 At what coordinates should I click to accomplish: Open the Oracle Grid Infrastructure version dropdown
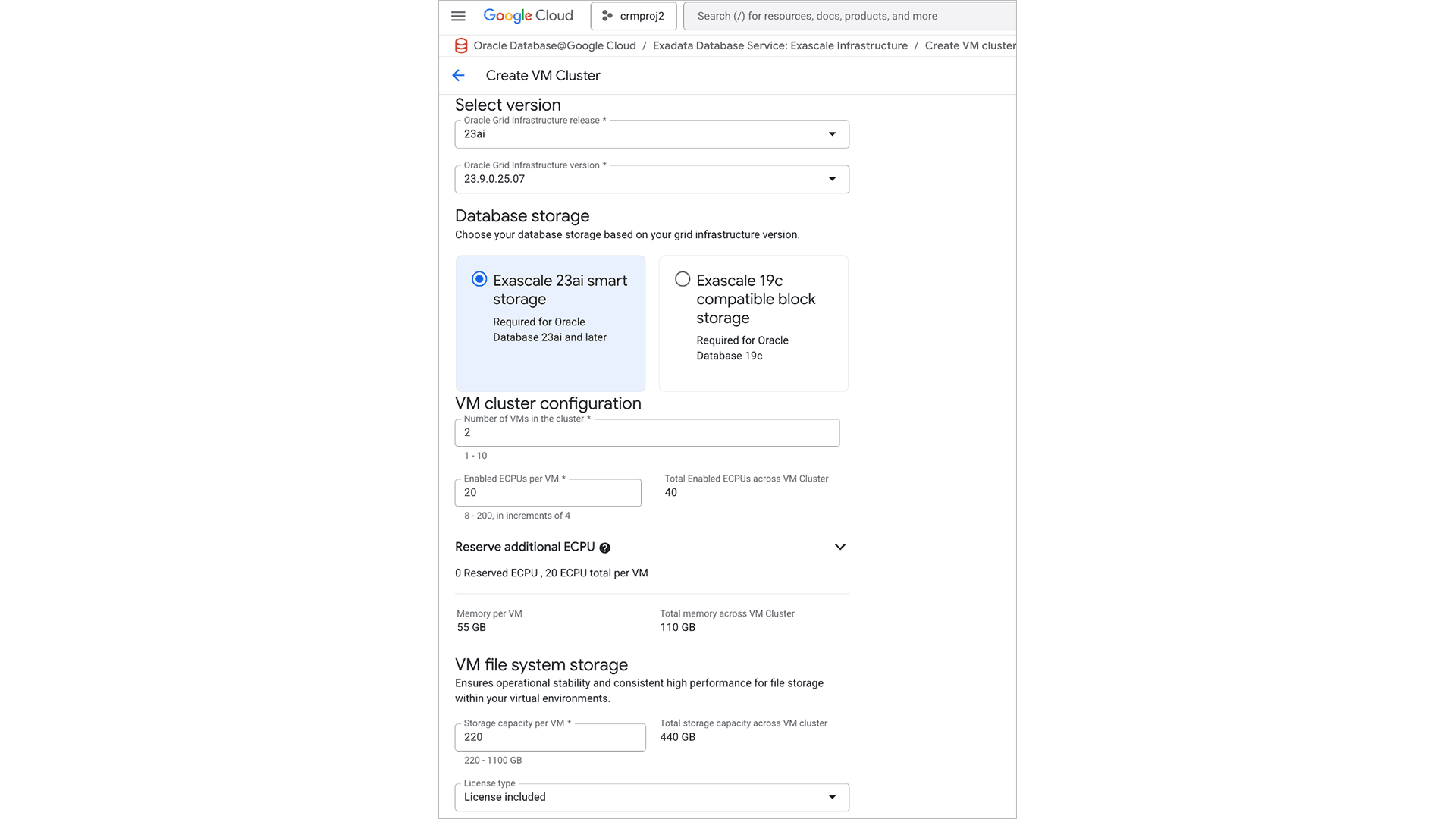pyautogui.click(x=831, y=179)
